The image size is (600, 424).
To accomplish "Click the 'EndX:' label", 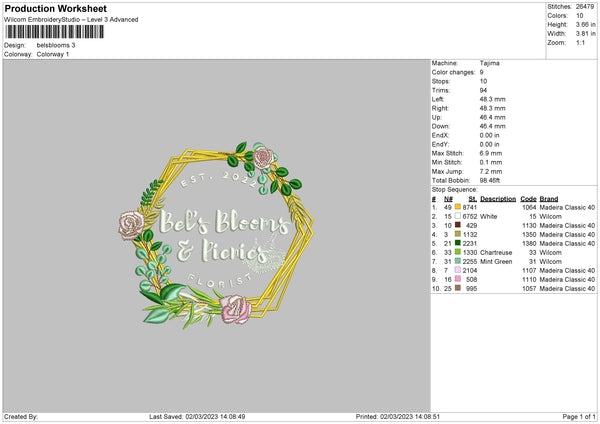I will tap(440, 135).
